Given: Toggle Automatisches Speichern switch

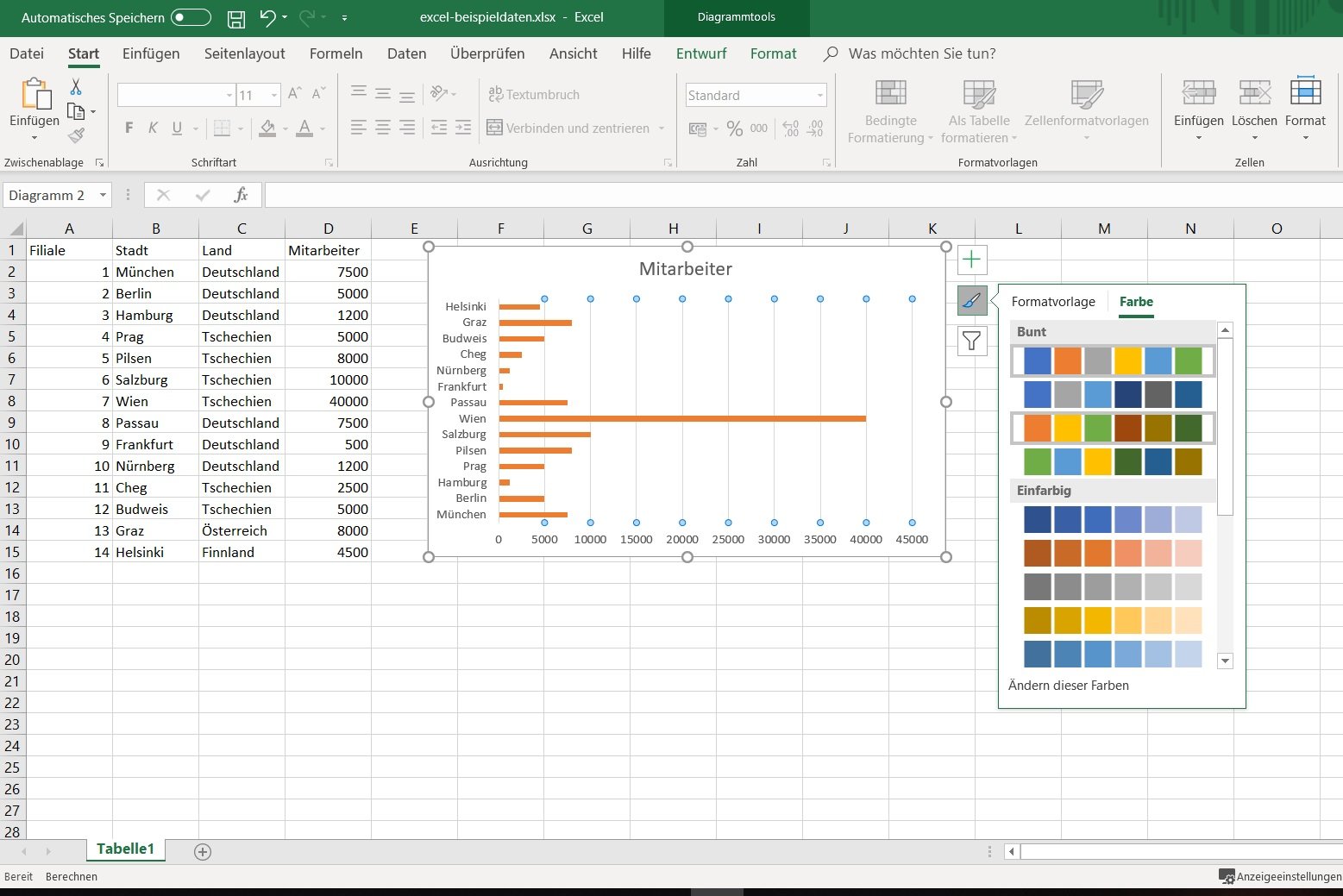Looking at the screenshot, I should tap(190, 17).
